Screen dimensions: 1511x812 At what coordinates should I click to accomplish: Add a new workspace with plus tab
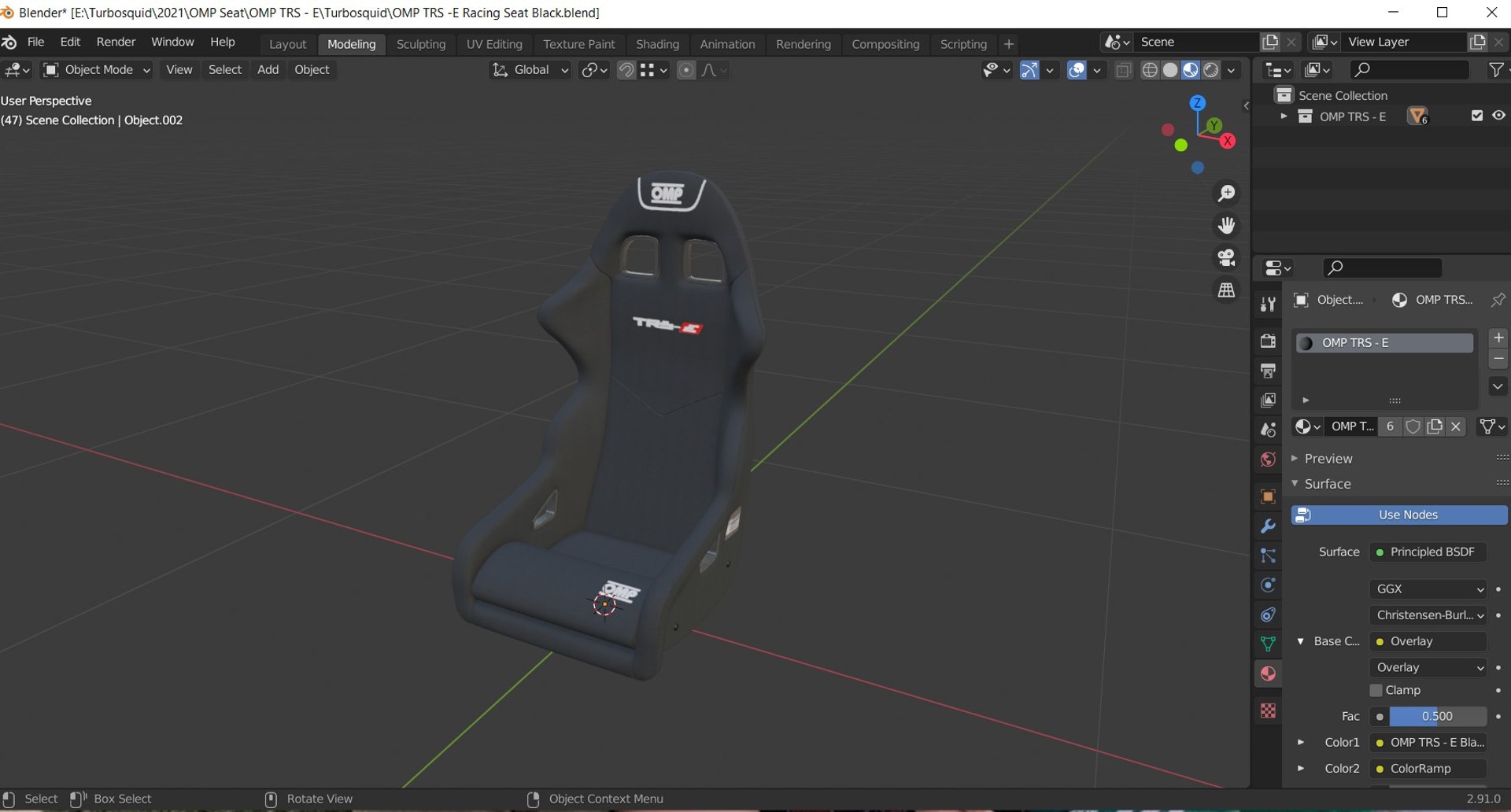tap(1009, 44)
